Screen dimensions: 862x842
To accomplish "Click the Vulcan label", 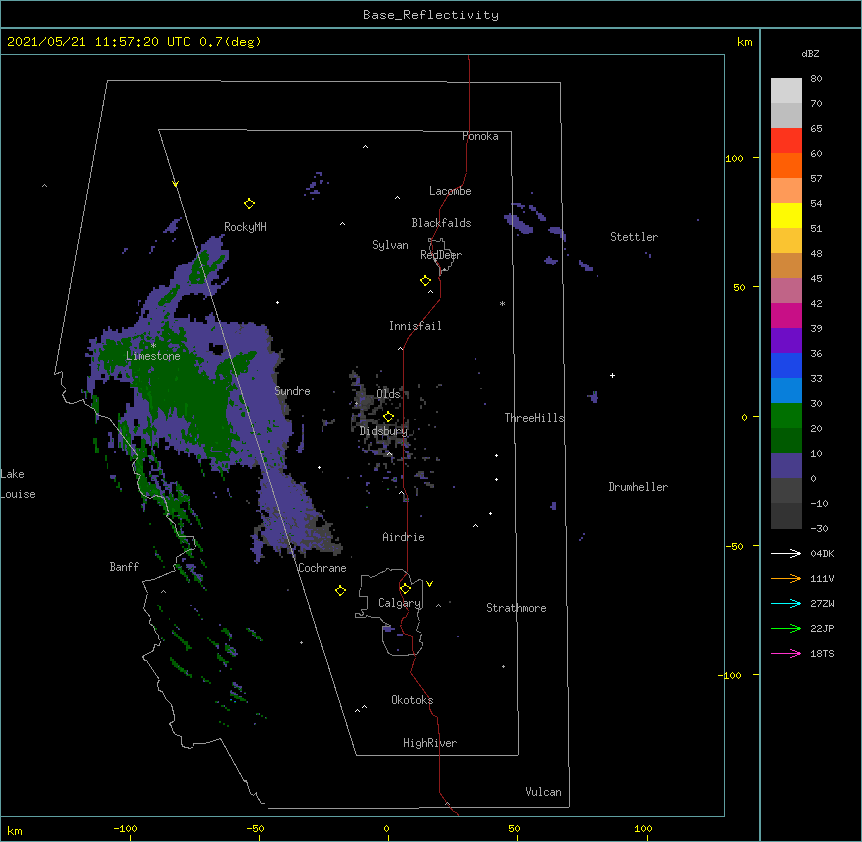I will [x=543, y=792].
